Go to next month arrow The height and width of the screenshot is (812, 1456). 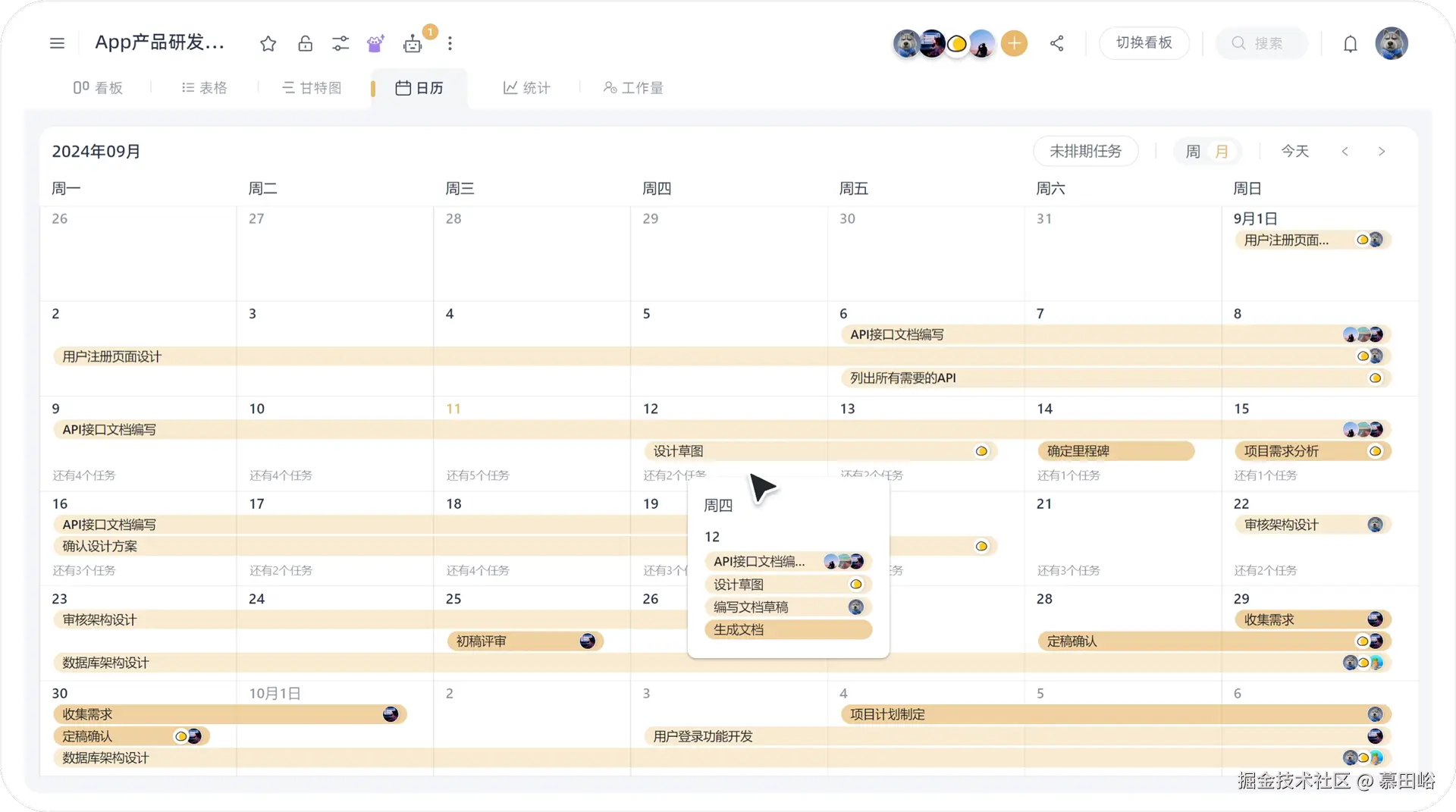pyautogui.click(x=1382, y=152)
